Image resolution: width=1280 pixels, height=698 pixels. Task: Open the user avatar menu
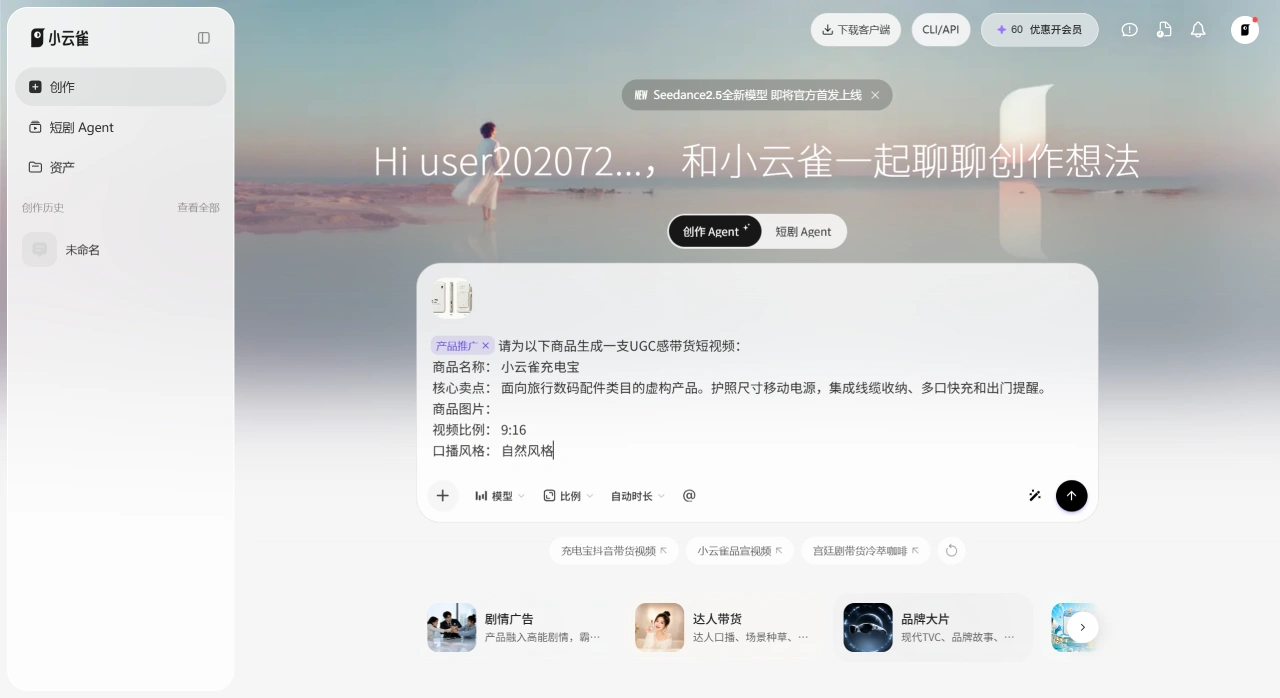pos(1245,30)
